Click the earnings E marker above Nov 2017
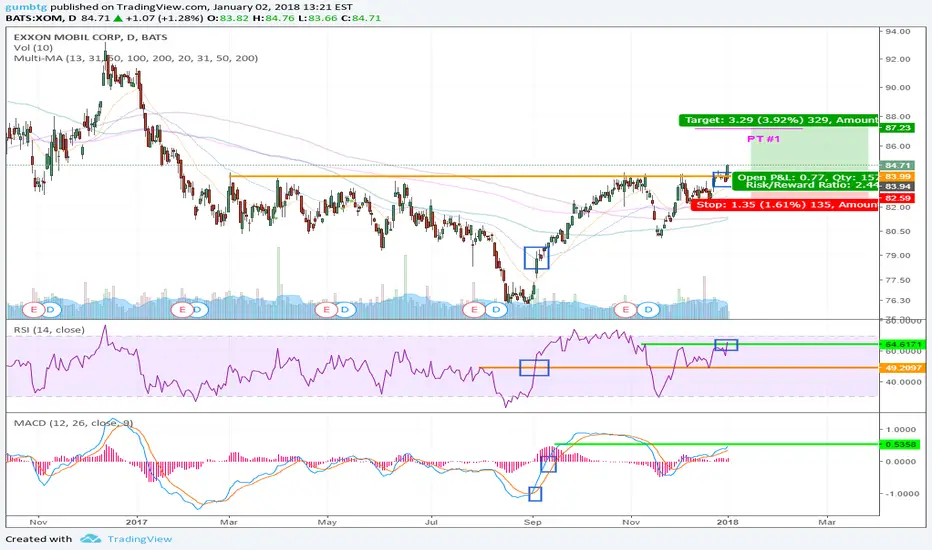 (x=625, y=309)
